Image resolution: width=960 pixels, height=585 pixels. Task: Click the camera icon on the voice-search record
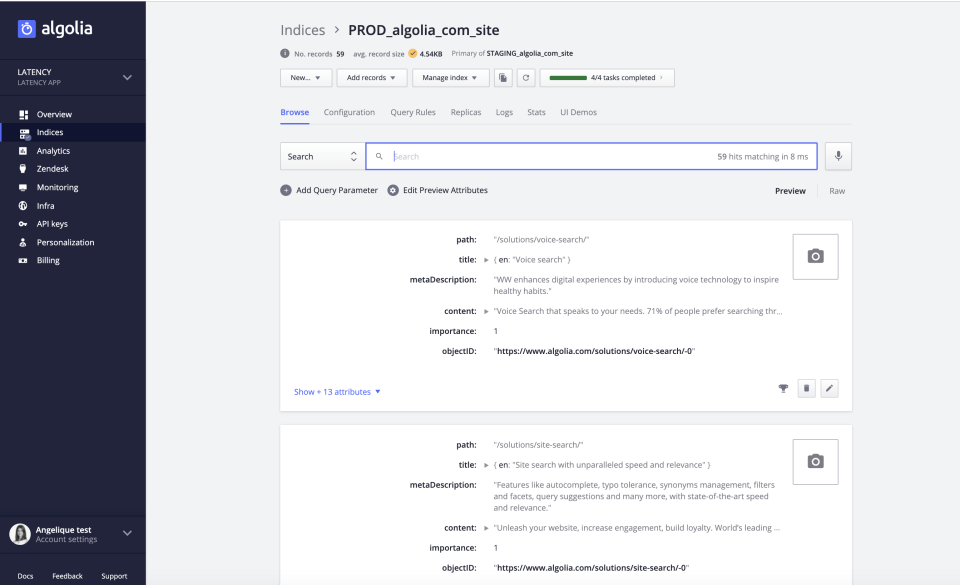tap(815, 256)
